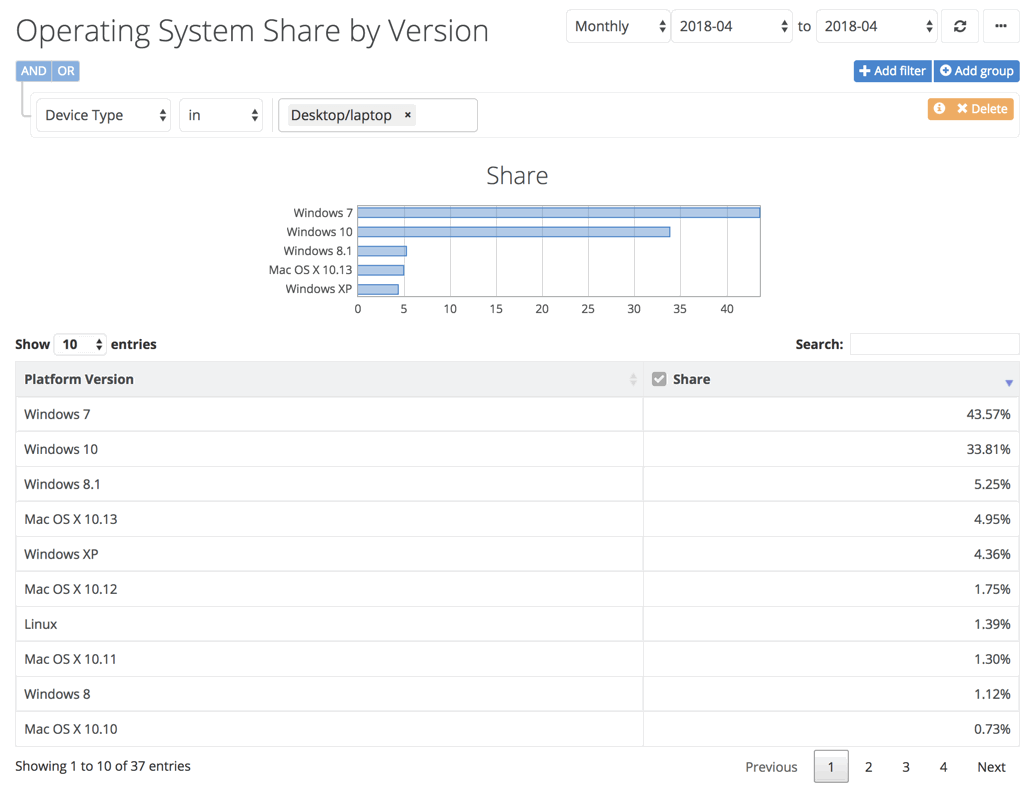Click the Add filter button
1029x786 pixels.
[x=891, y=71]
